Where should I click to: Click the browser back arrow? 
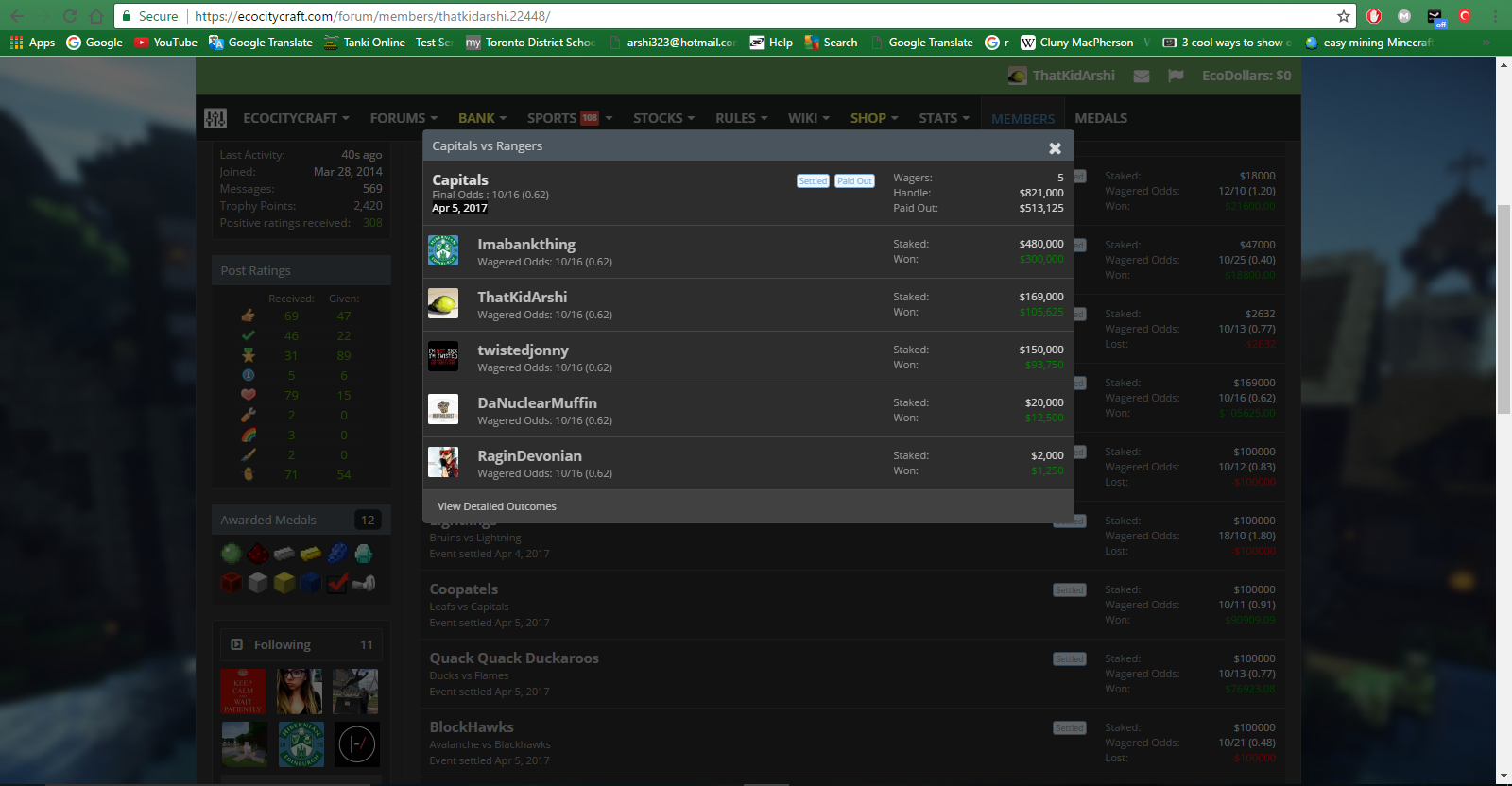coord(17,16)
